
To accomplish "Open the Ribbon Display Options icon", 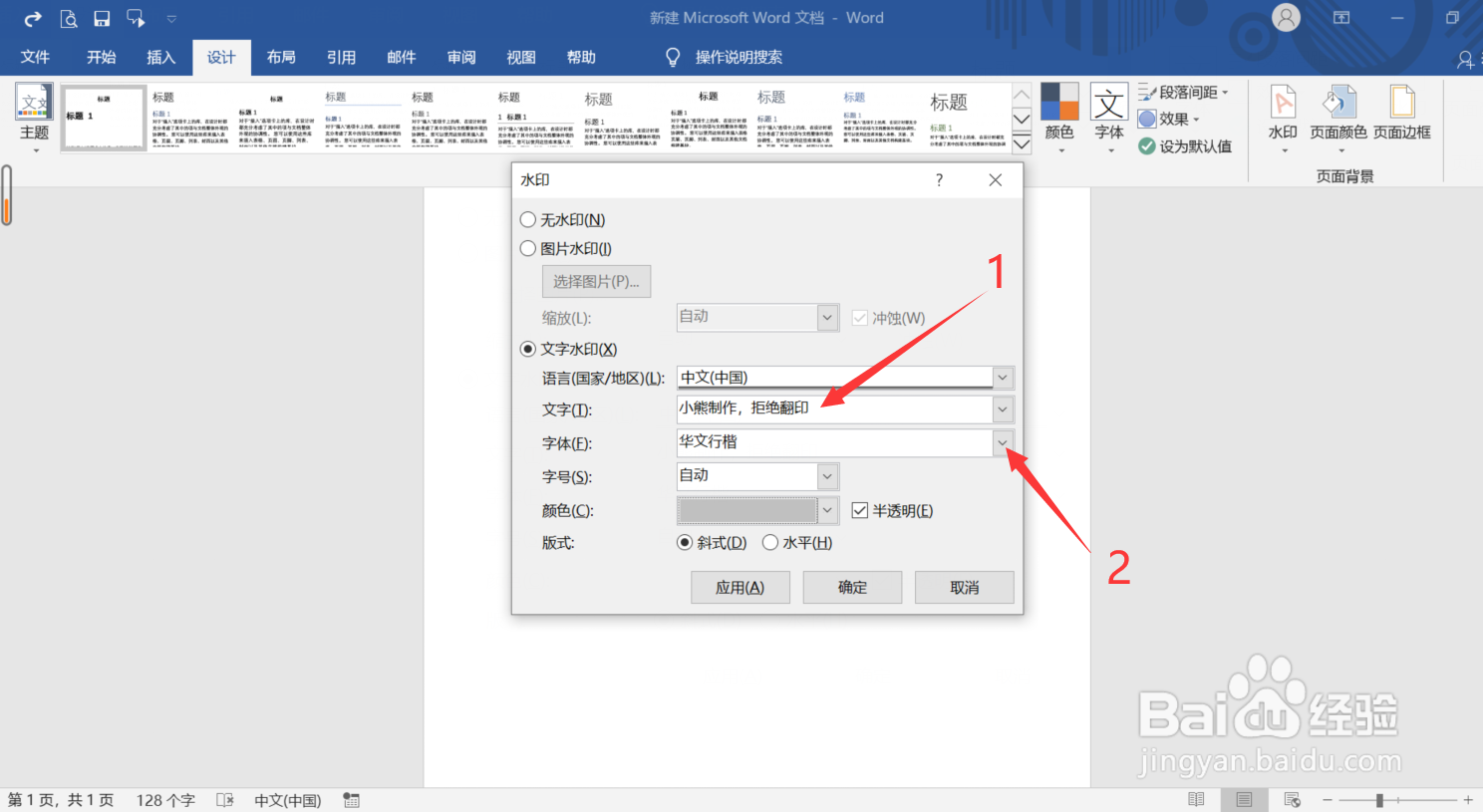I will pos(1341,18).
